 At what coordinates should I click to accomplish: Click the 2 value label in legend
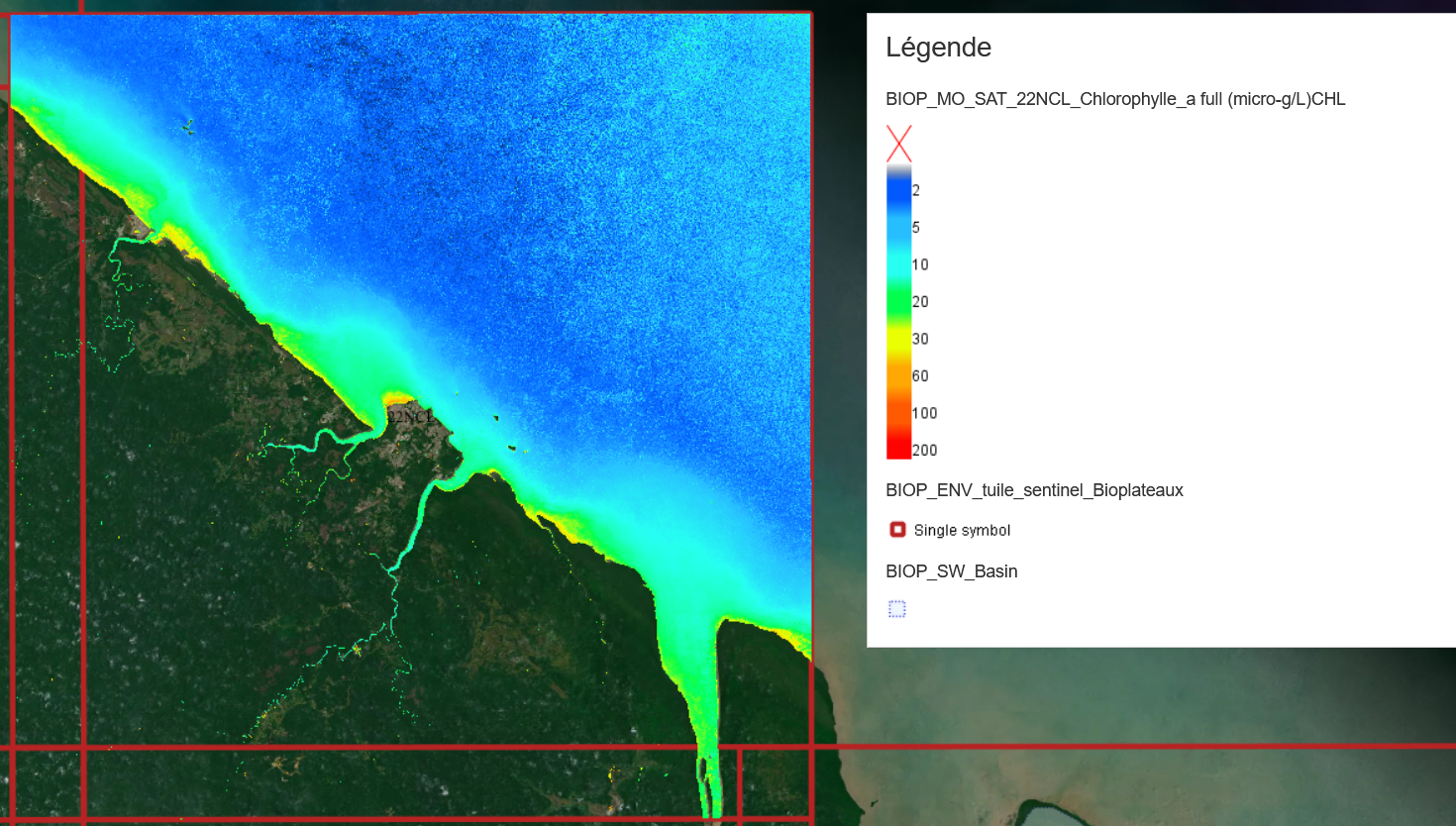click(x=916, y=190)
